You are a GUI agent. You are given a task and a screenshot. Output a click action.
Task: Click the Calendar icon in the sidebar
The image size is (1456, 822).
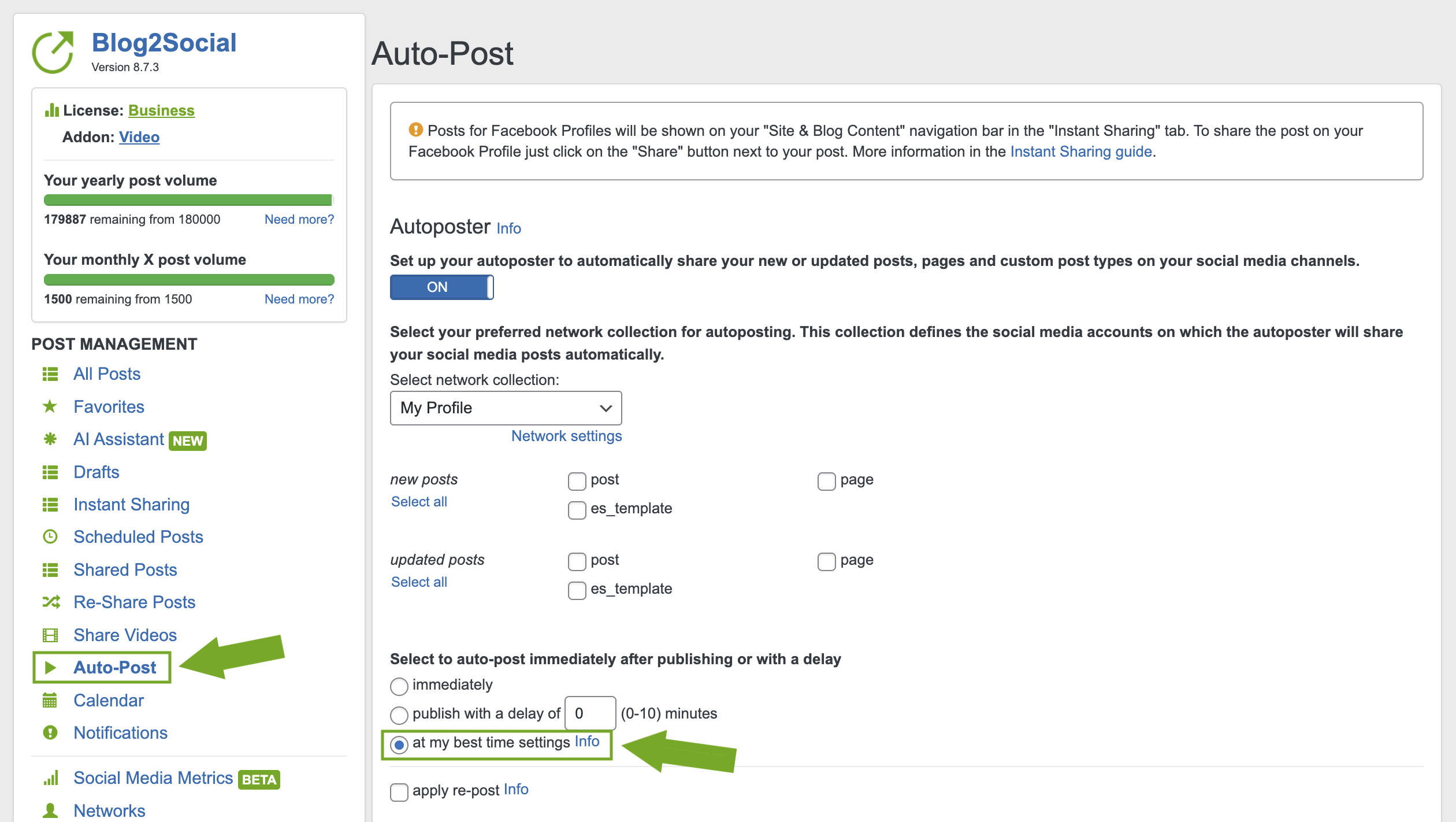click(x=51, y=700)
